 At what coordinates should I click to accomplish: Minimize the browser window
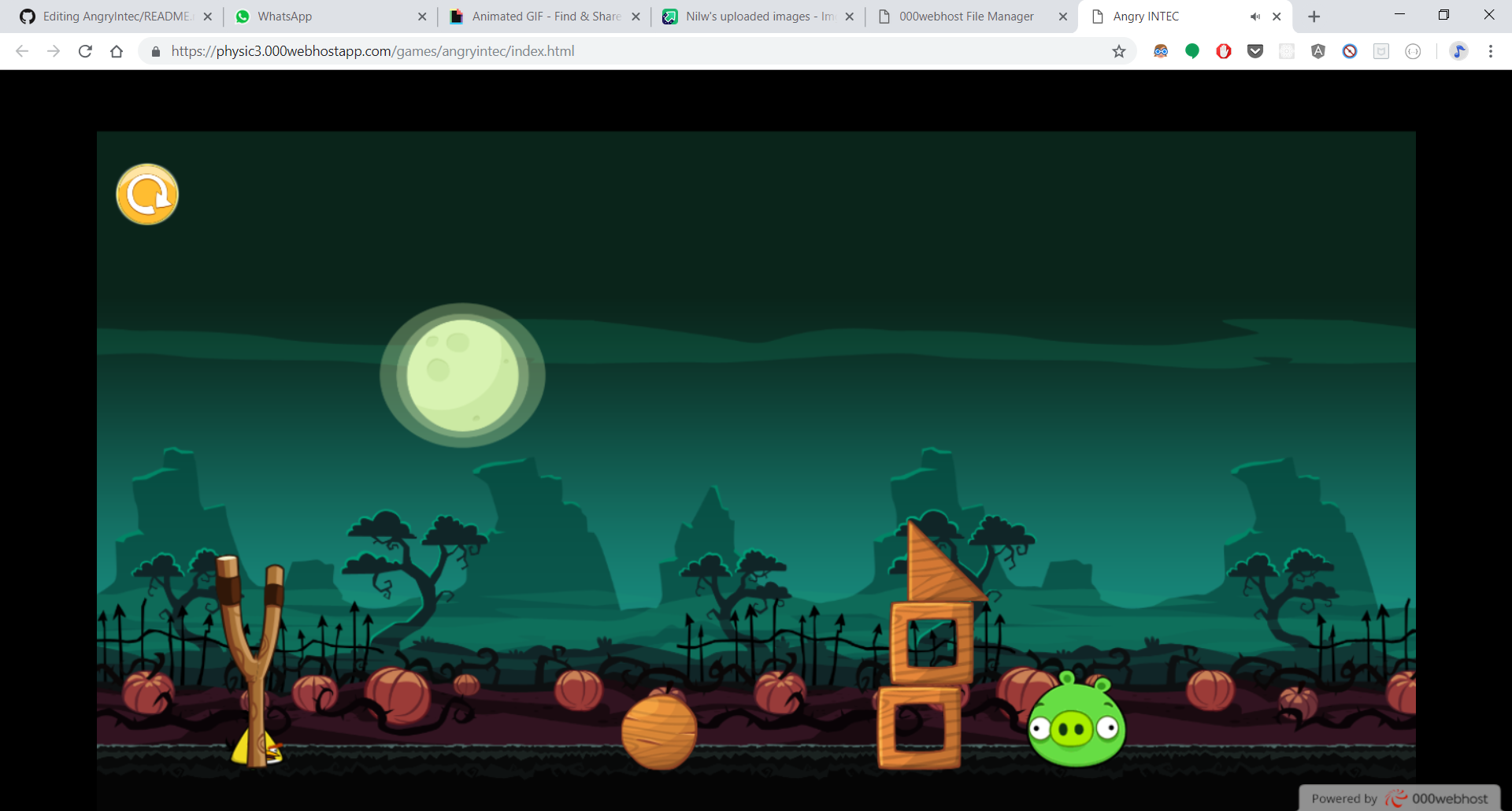coord(1399,15)
